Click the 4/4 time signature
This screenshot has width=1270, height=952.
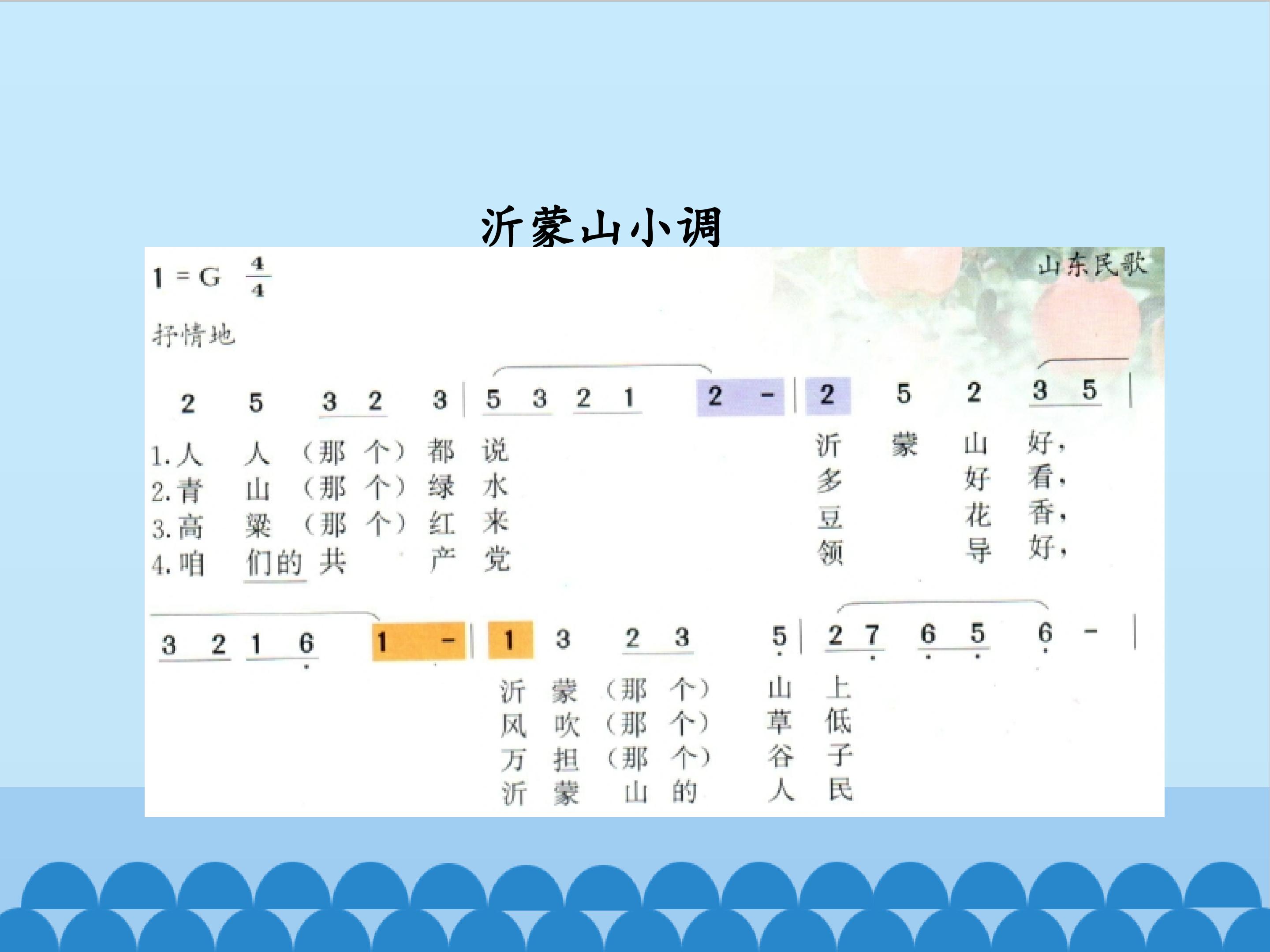(x=258, y=277)
